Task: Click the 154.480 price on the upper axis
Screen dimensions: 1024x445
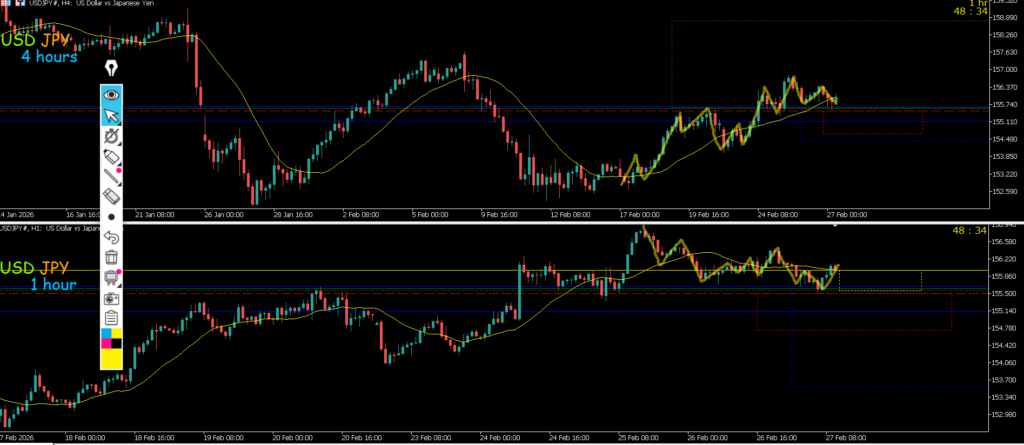Action: pos(1006,139)
